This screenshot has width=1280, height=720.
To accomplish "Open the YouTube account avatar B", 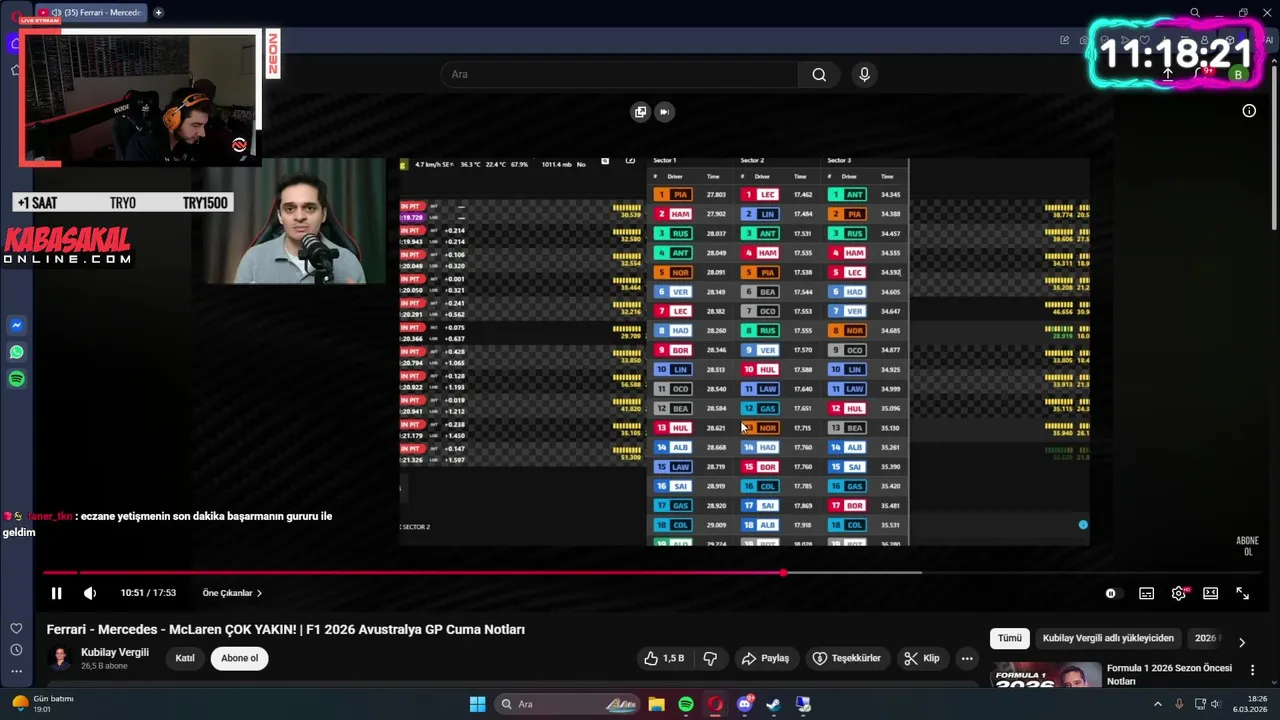I will [1238, 74].
